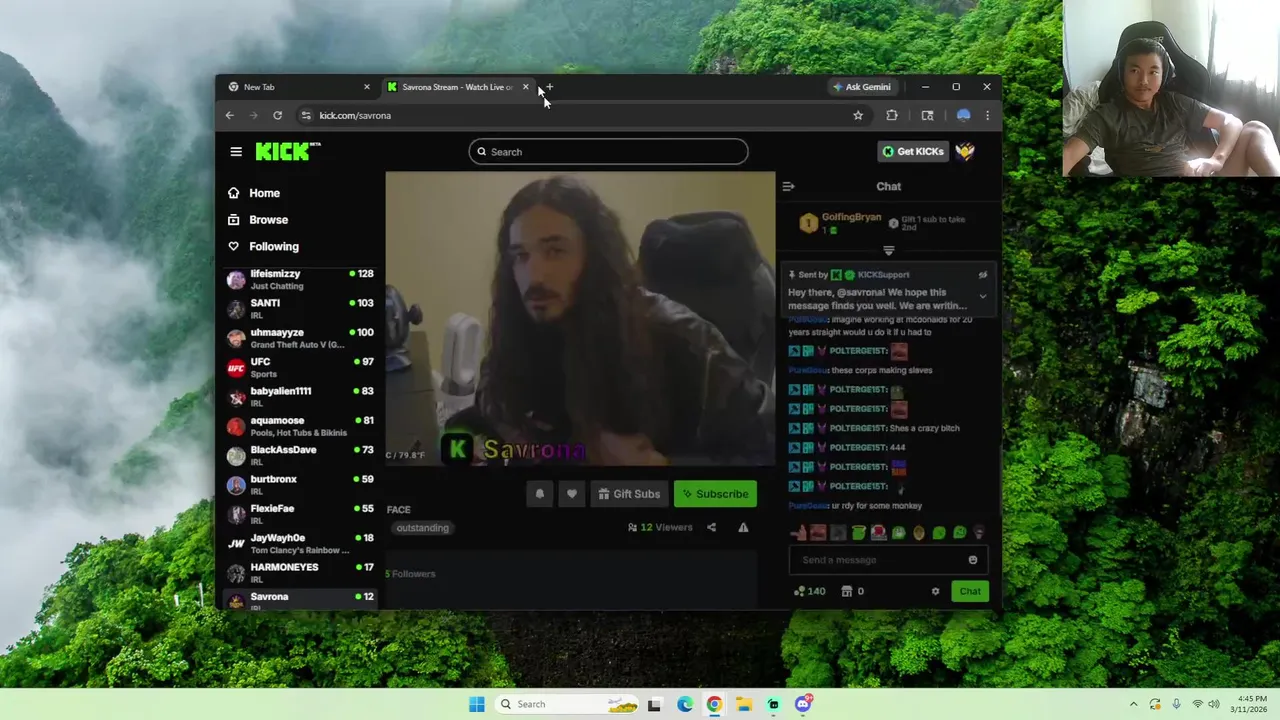This screenshot has width=1280, height=720.
Task: Go back to the previous page
Action: (230, 115)
